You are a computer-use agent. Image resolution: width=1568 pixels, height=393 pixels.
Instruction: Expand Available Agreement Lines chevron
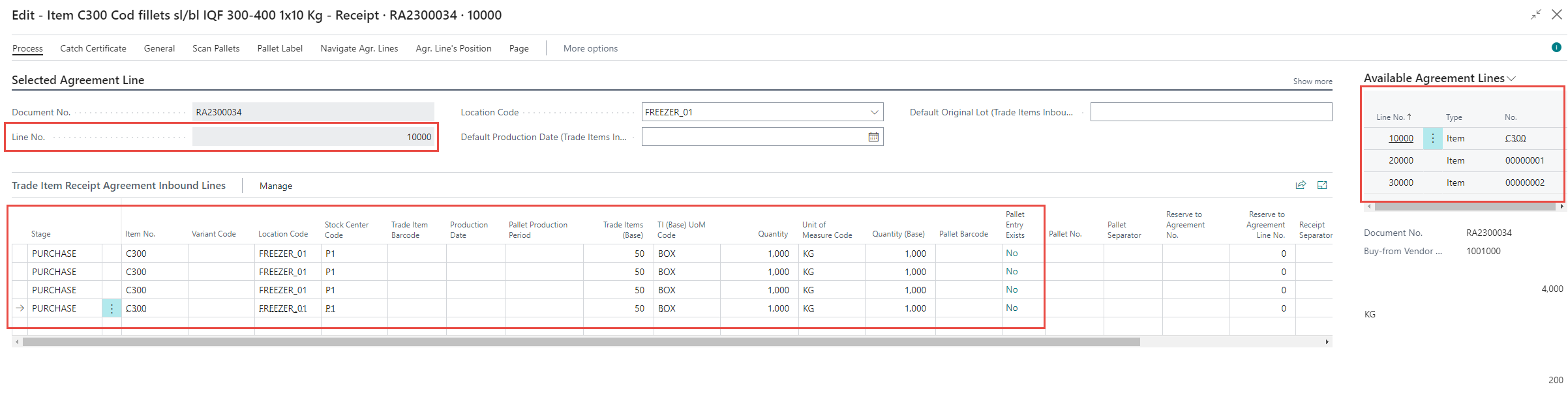click(1511, 79)
